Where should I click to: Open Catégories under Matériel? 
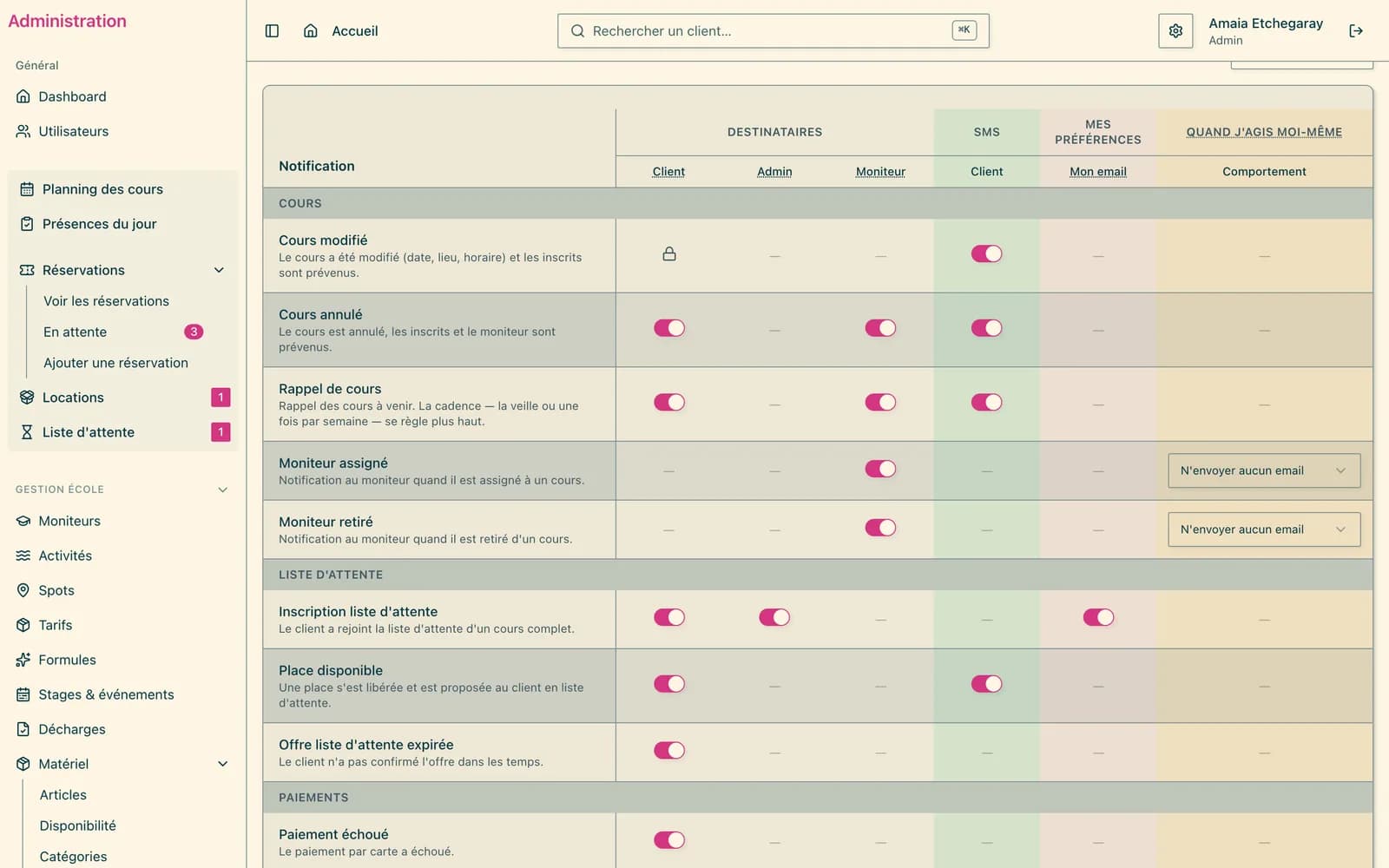tap(73, 857)
